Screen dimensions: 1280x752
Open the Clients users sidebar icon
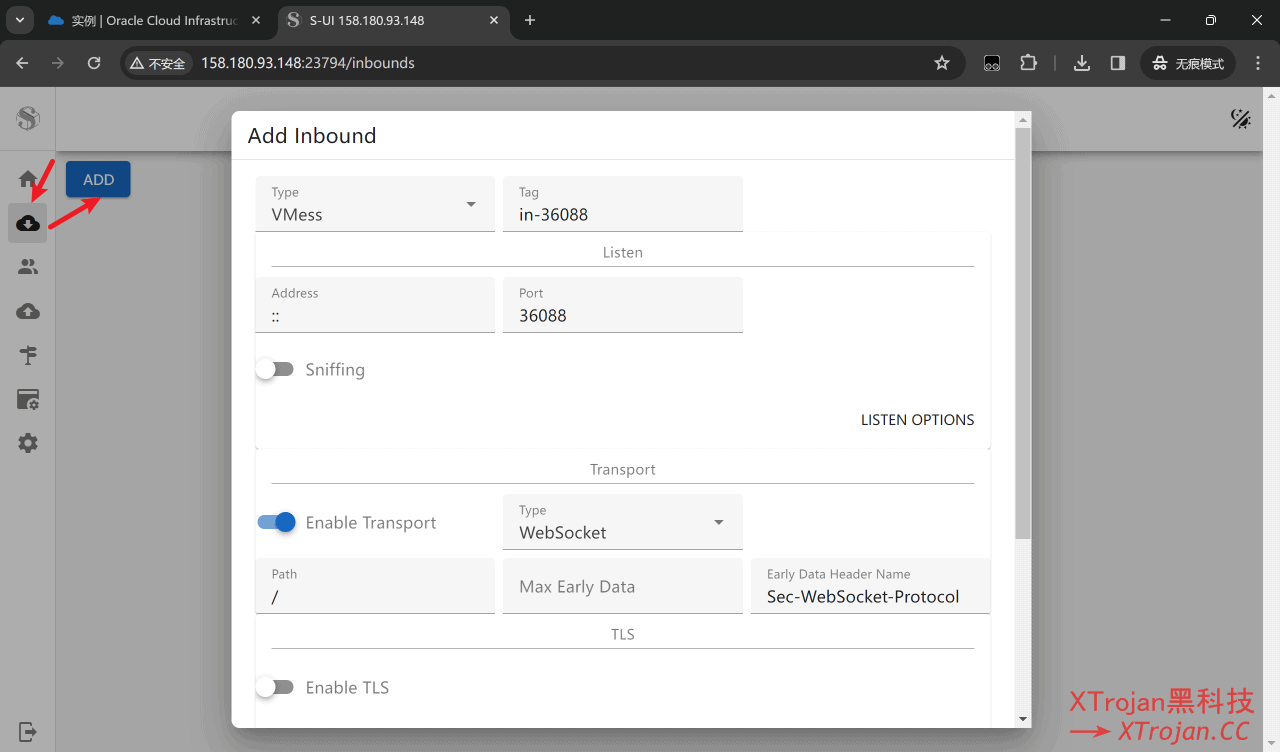[x=28, y=267]
